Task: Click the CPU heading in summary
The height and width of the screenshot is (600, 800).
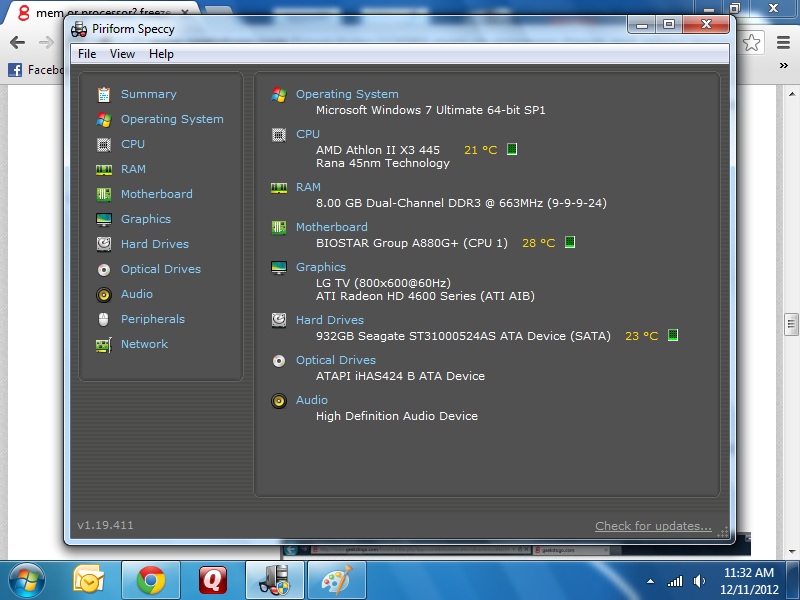Action: (308, 134)
